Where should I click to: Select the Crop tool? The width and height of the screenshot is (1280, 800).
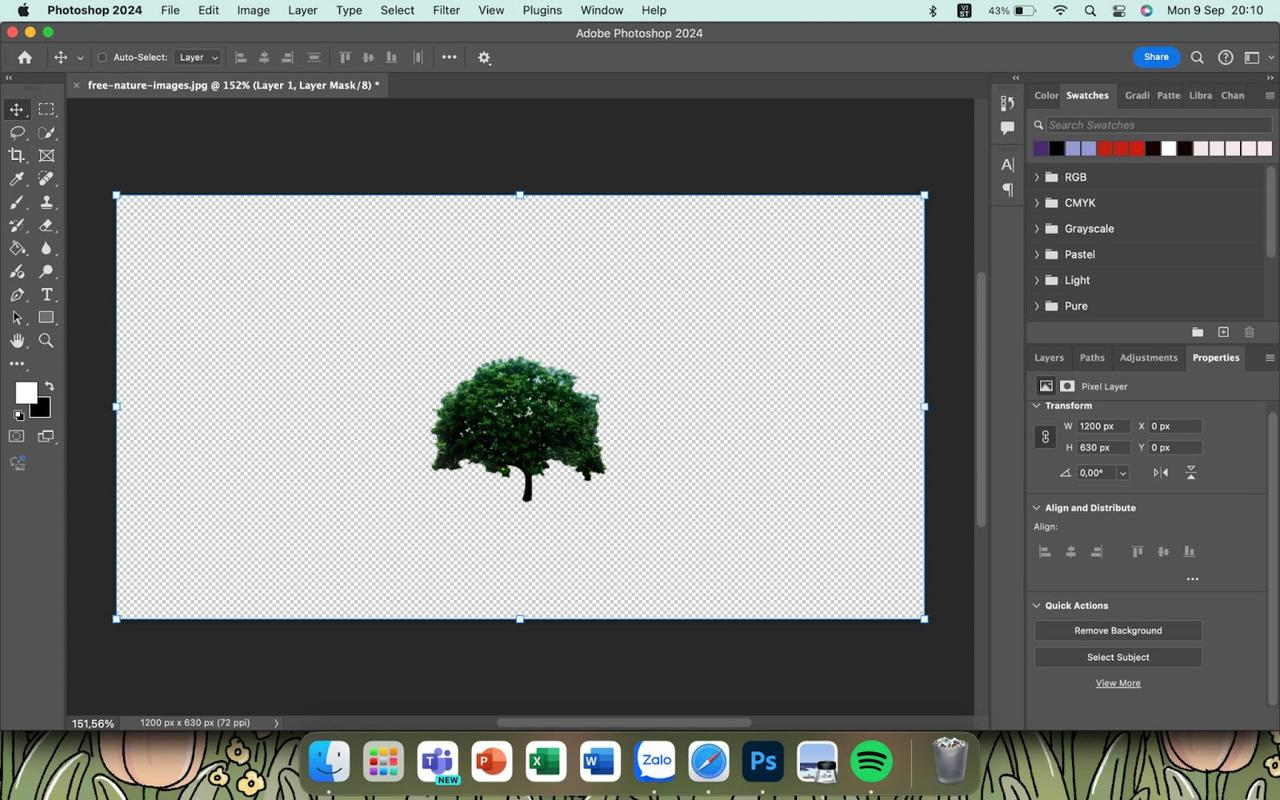click(17, 155)
